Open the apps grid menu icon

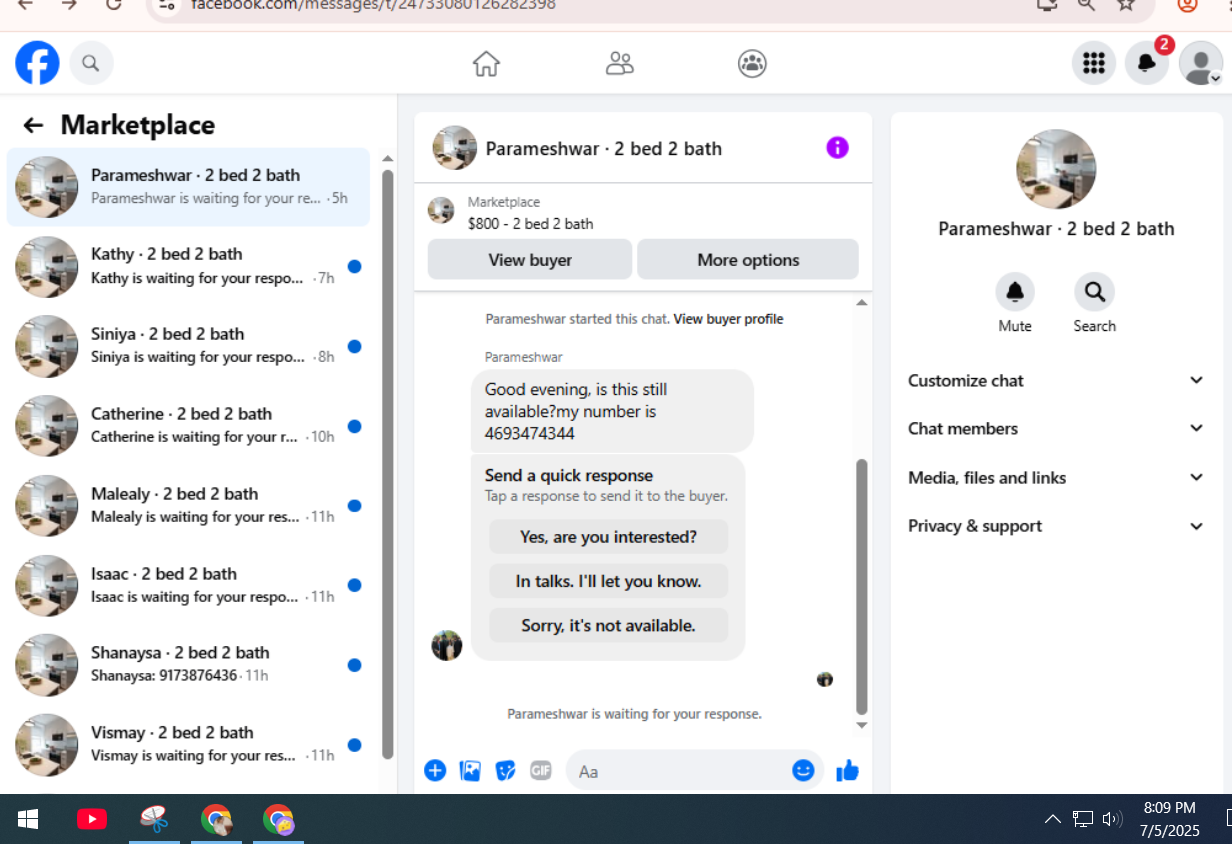pos(1094,64)
